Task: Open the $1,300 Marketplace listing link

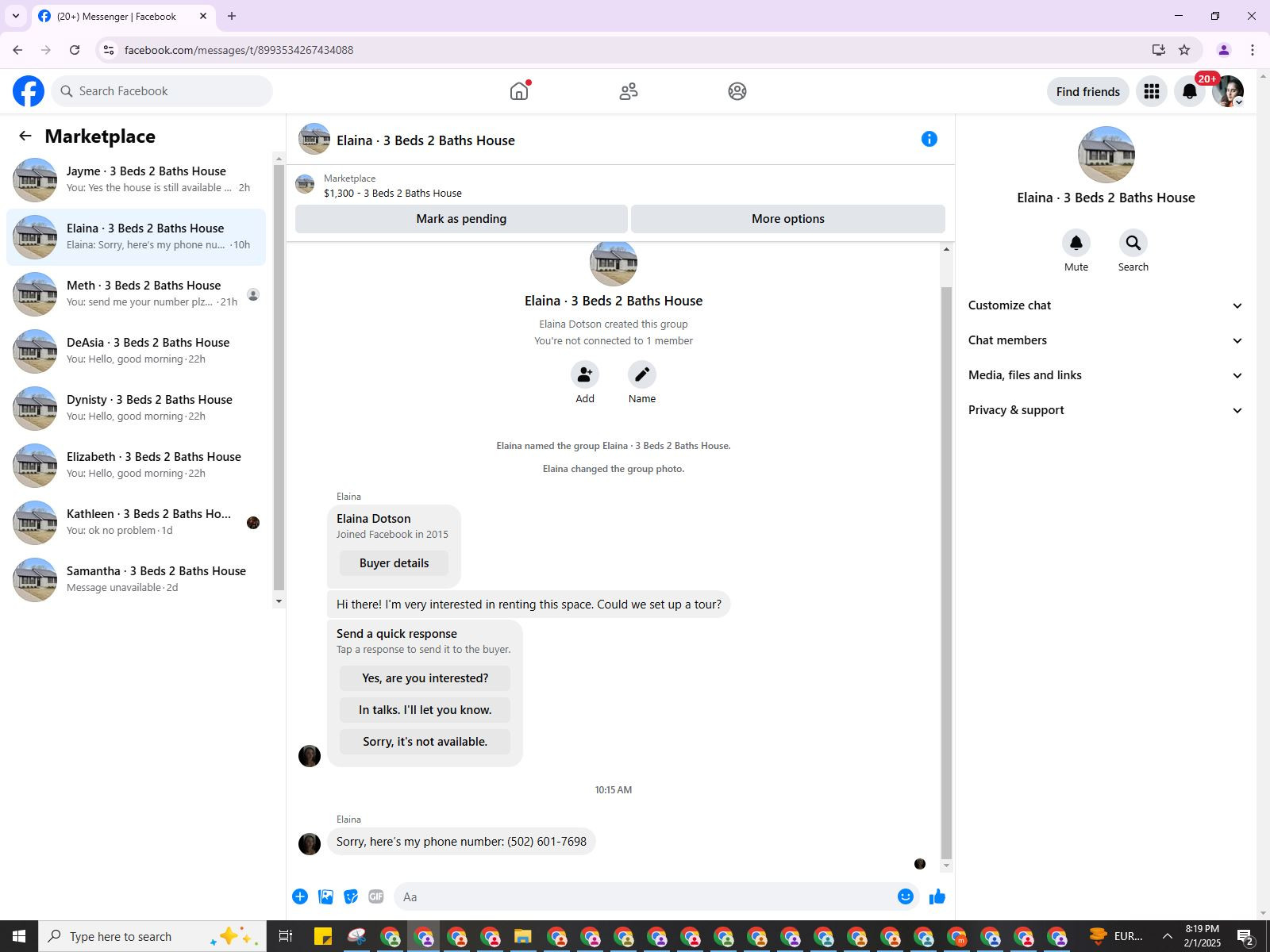Action: pyautogui.click(x=393, y=193)
